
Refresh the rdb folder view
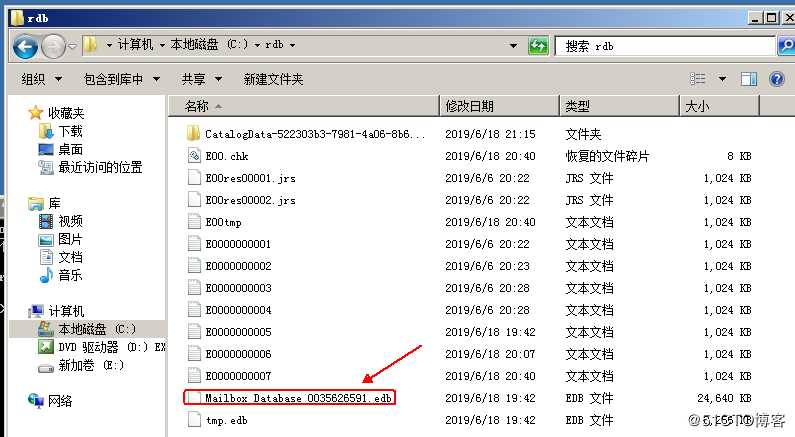pos(538,46)
